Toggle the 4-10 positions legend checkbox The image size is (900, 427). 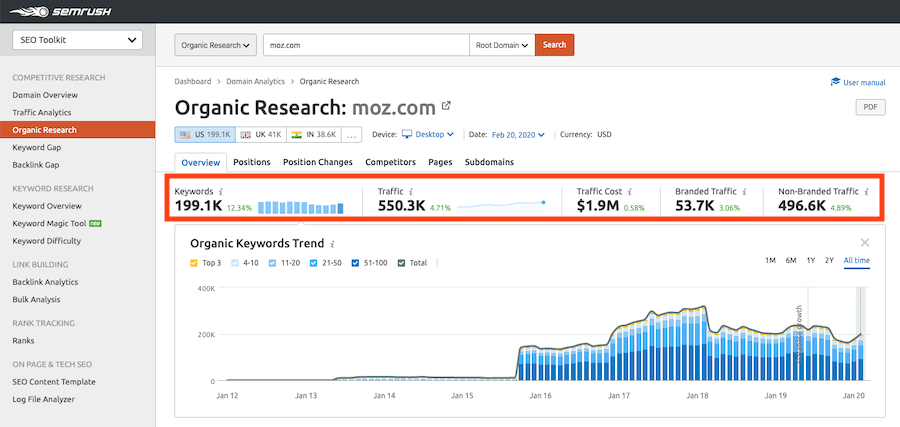click(236, 263)
